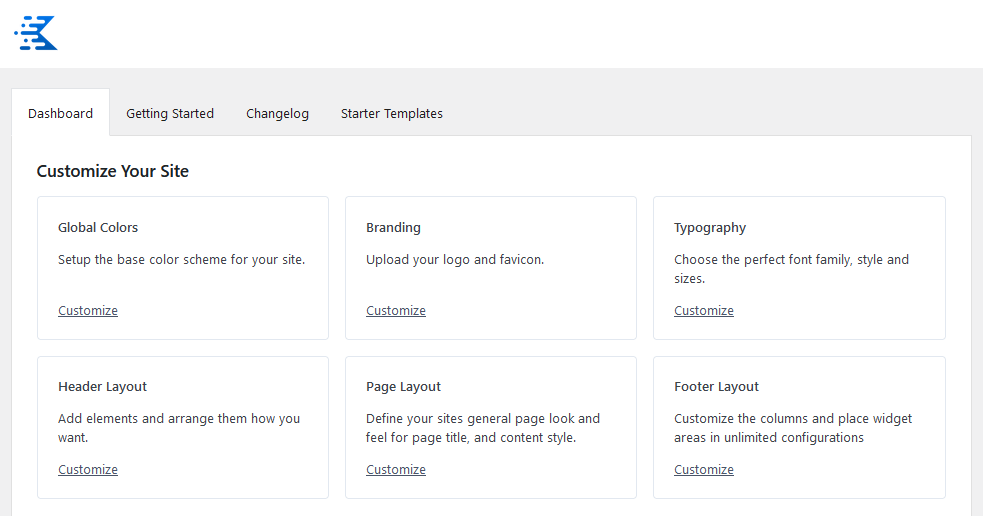The height and width of the screenshot is (516, 983).
Task: Customize link under Global Colors
Action: point(88,310)
